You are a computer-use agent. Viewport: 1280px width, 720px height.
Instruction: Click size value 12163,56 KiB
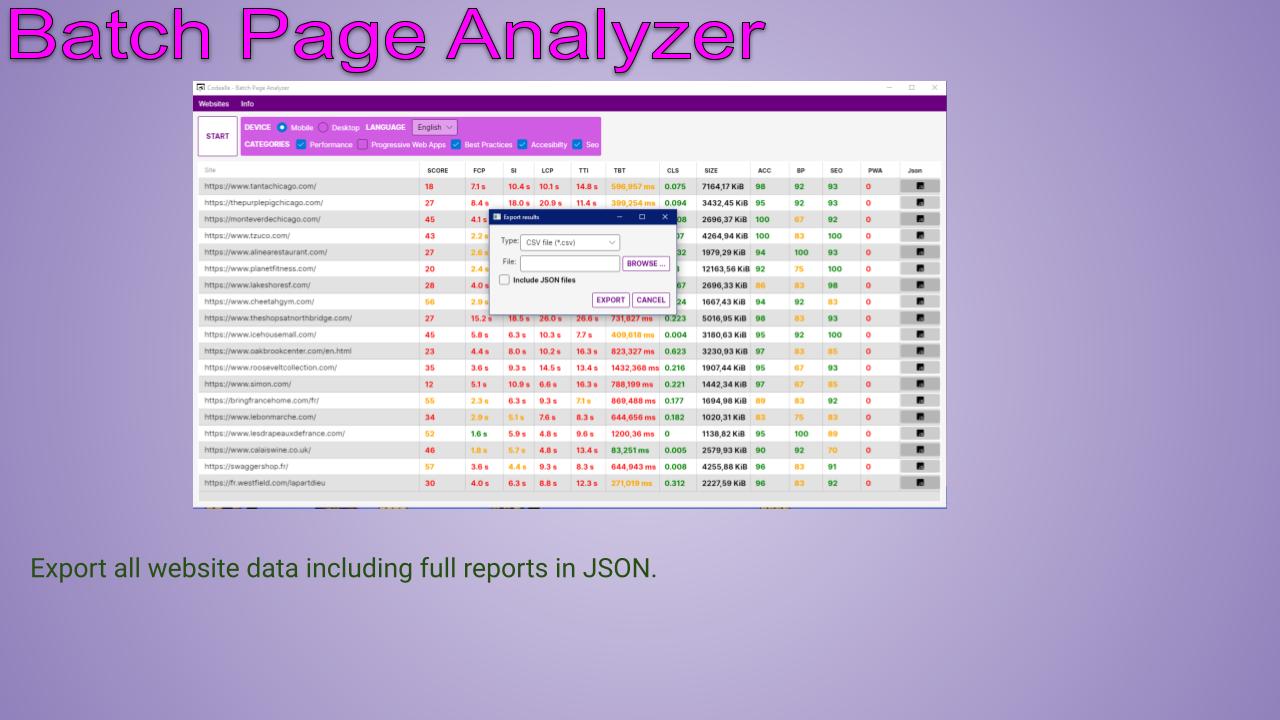point(725,268)
